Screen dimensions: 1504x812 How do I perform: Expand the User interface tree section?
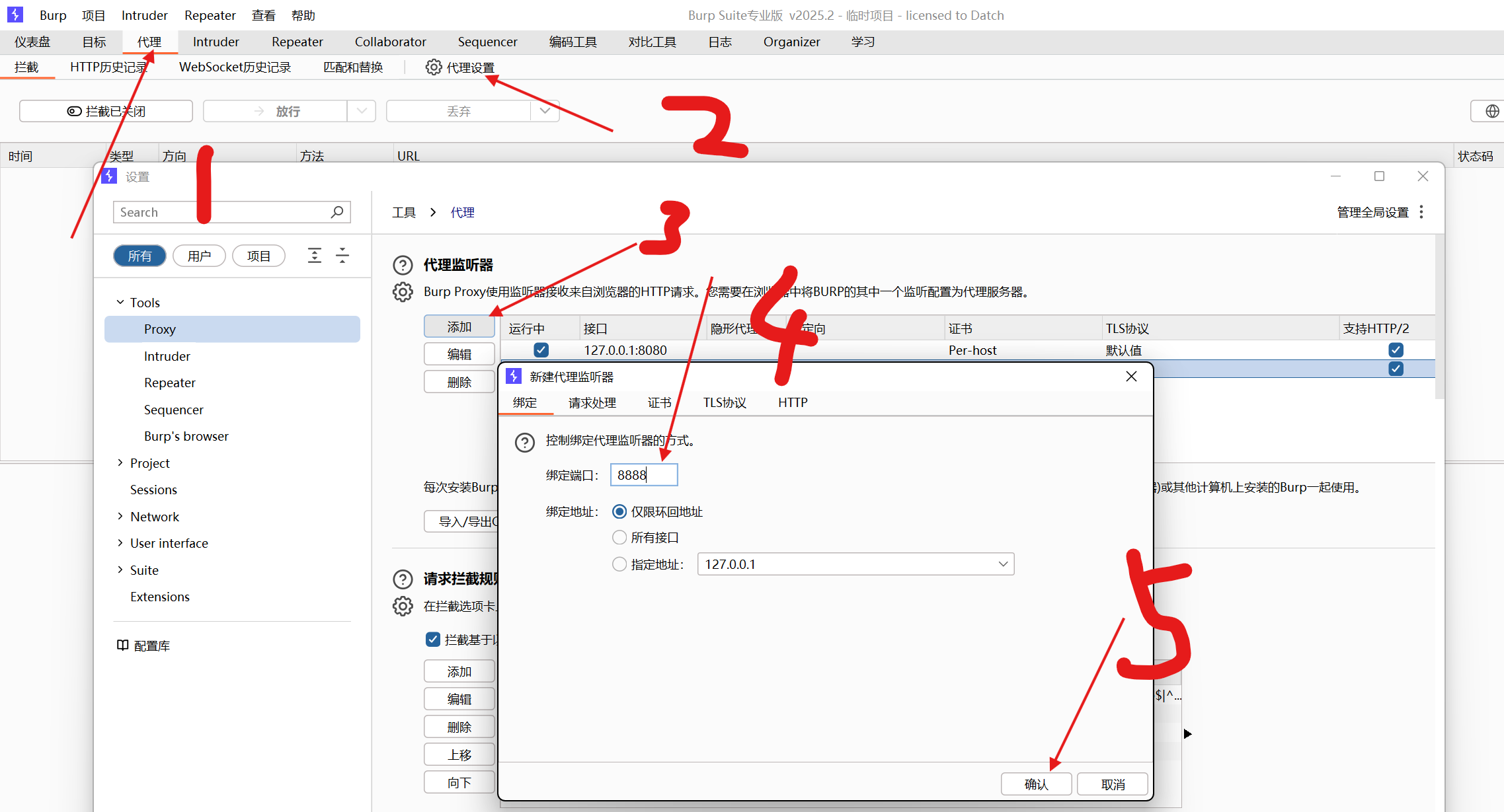[x=120, y=543]
